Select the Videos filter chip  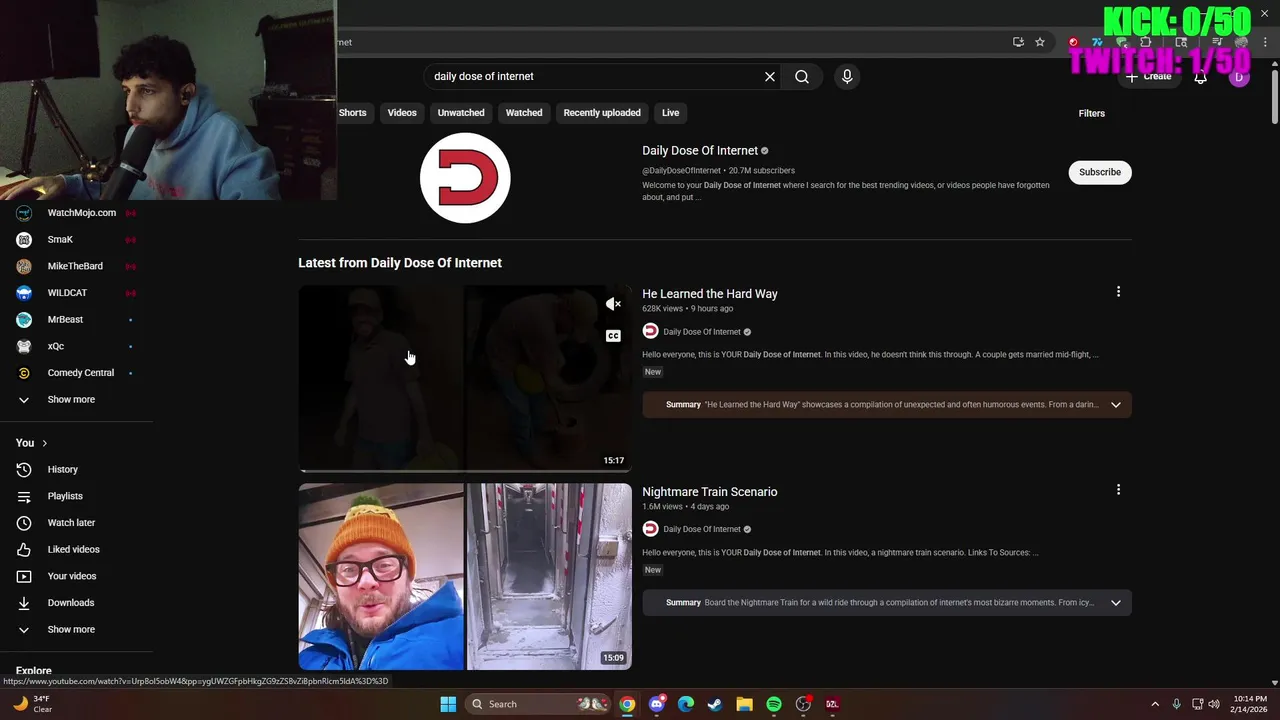tap(402, 113)
